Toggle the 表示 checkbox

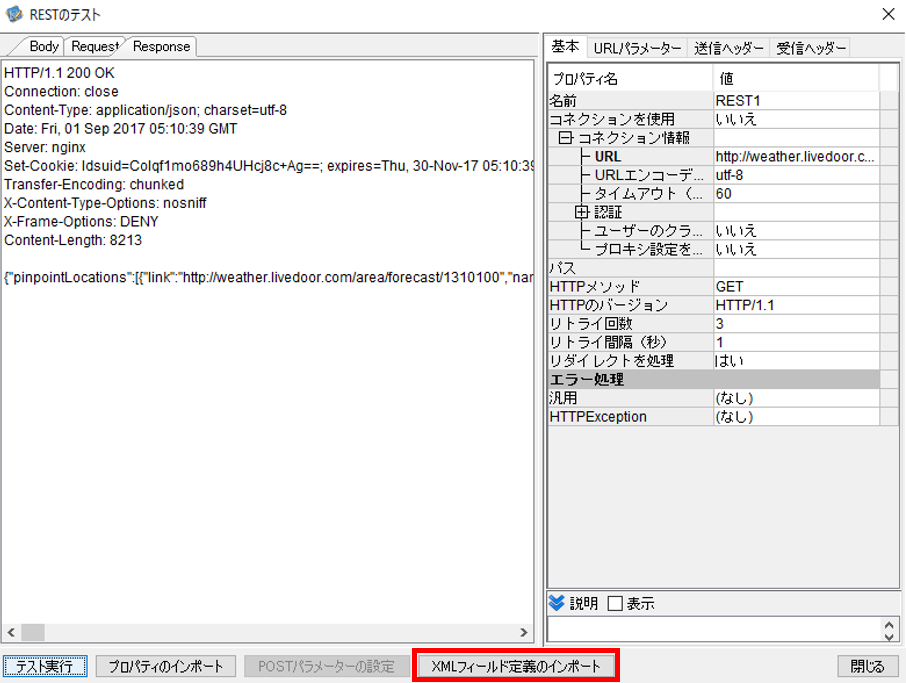pos(615,604)
